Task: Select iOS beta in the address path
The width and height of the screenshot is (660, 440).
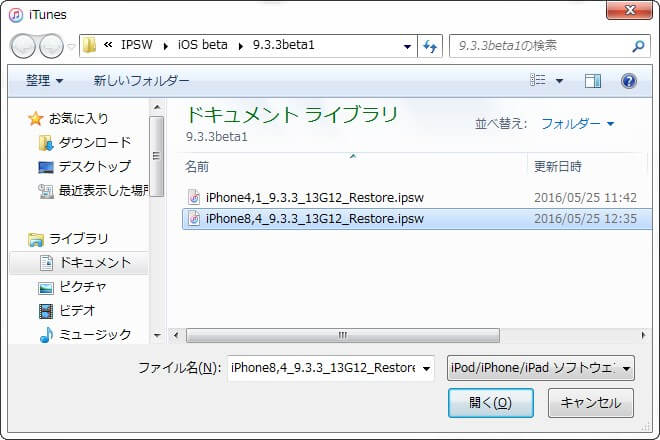Action: pyautogui.click(x=202, y=45)
